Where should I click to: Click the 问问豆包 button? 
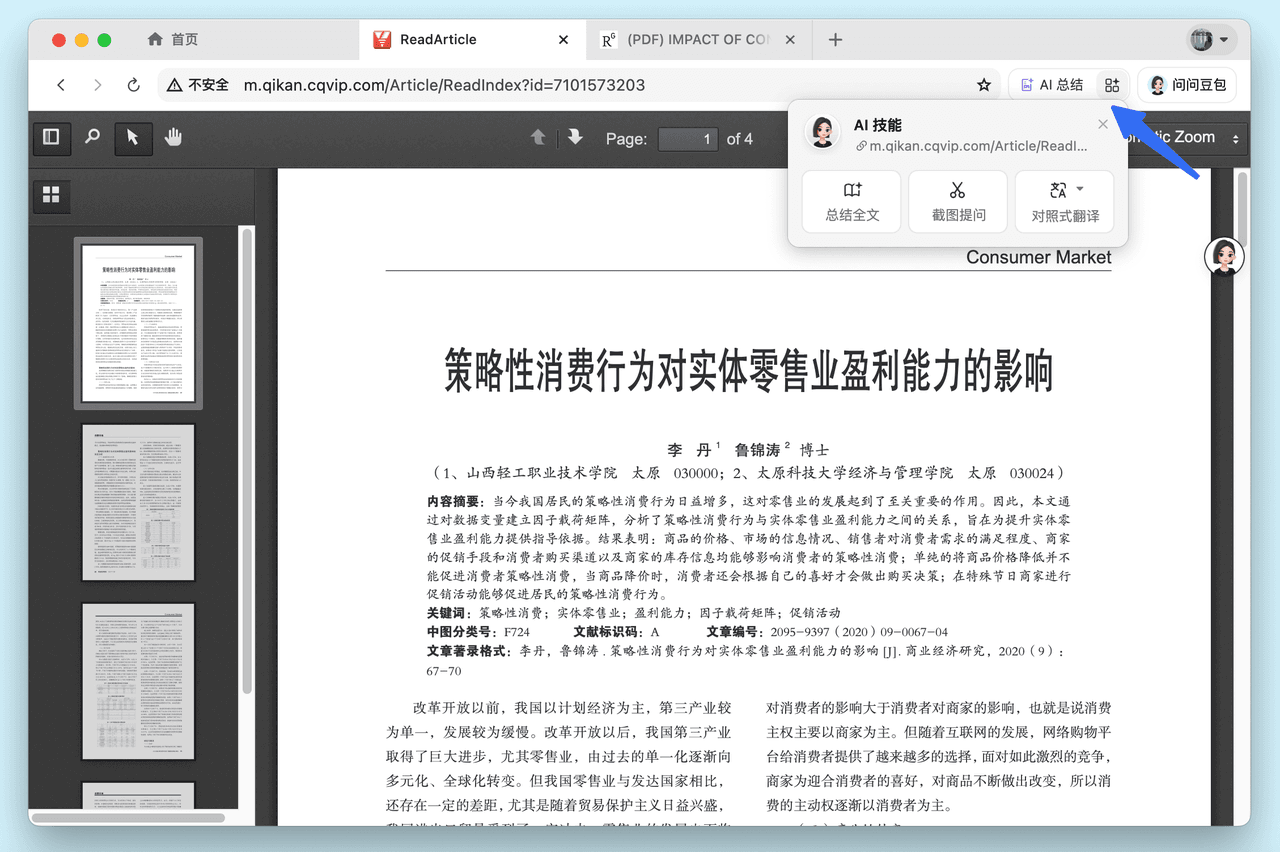click(x=1186, y=84)
